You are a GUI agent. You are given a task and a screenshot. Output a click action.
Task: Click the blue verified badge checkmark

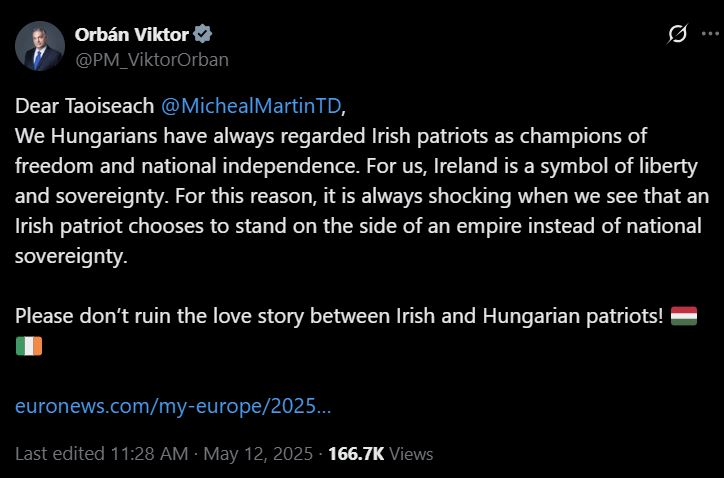coord(203,34)
